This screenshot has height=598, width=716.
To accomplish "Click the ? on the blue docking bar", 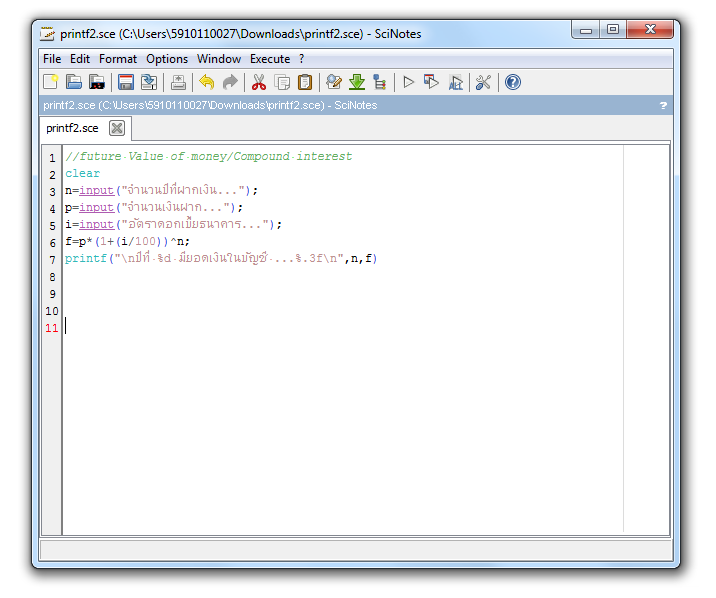I will 663,105.
